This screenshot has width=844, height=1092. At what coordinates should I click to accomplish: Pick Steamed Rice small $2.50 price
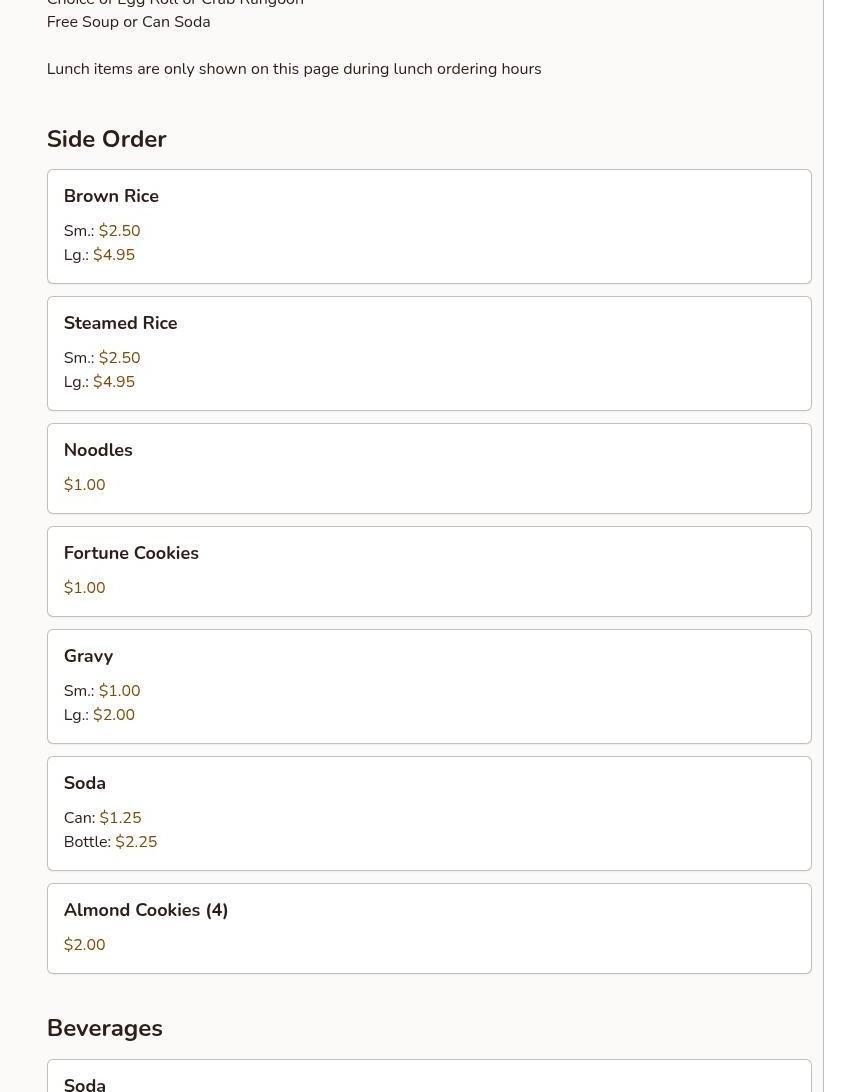pyautogui.click(x=119, y=358)
